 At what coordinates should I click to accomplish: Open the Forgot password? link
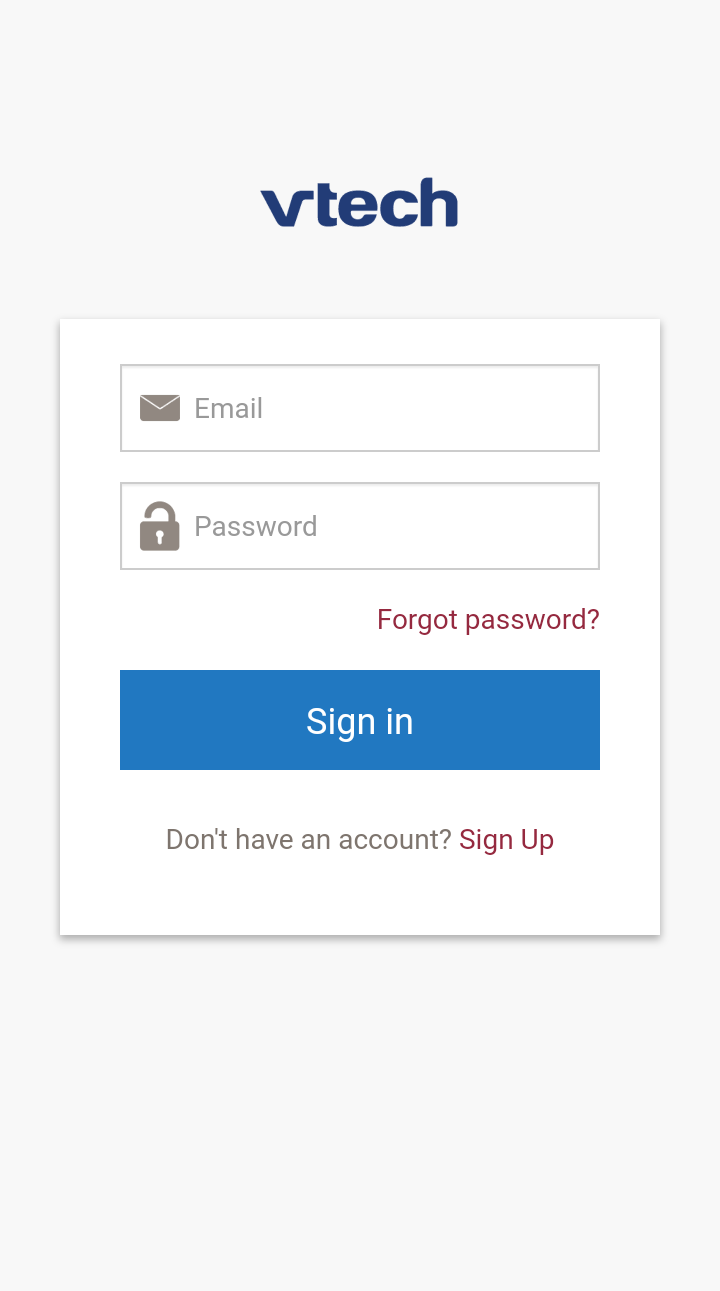(x=488, y=620)
